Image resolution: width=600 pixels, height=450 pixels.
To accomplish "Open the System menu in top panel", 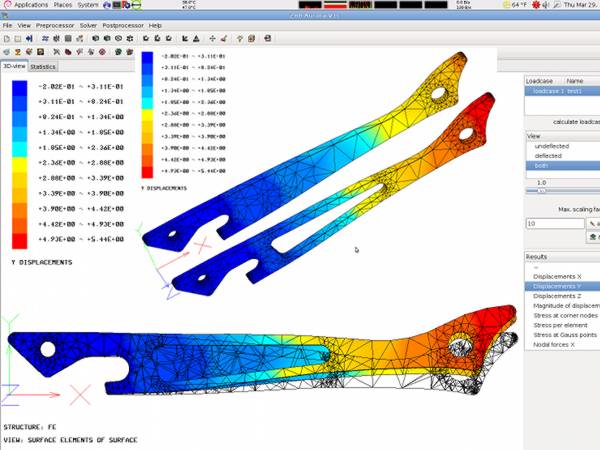I will [x=88, y=5].
